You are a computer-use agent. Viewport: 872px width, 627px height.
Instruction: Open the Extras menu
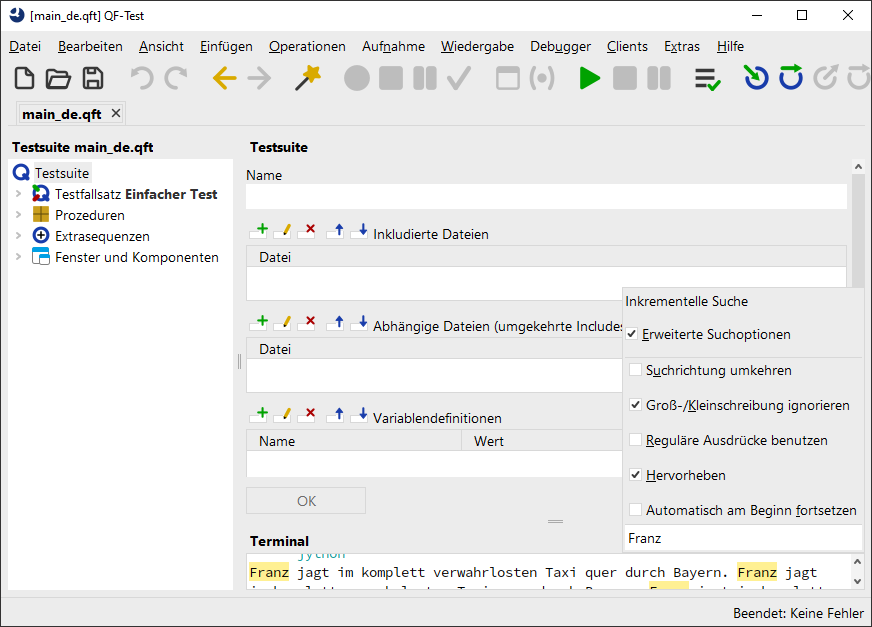pos(682,46)
